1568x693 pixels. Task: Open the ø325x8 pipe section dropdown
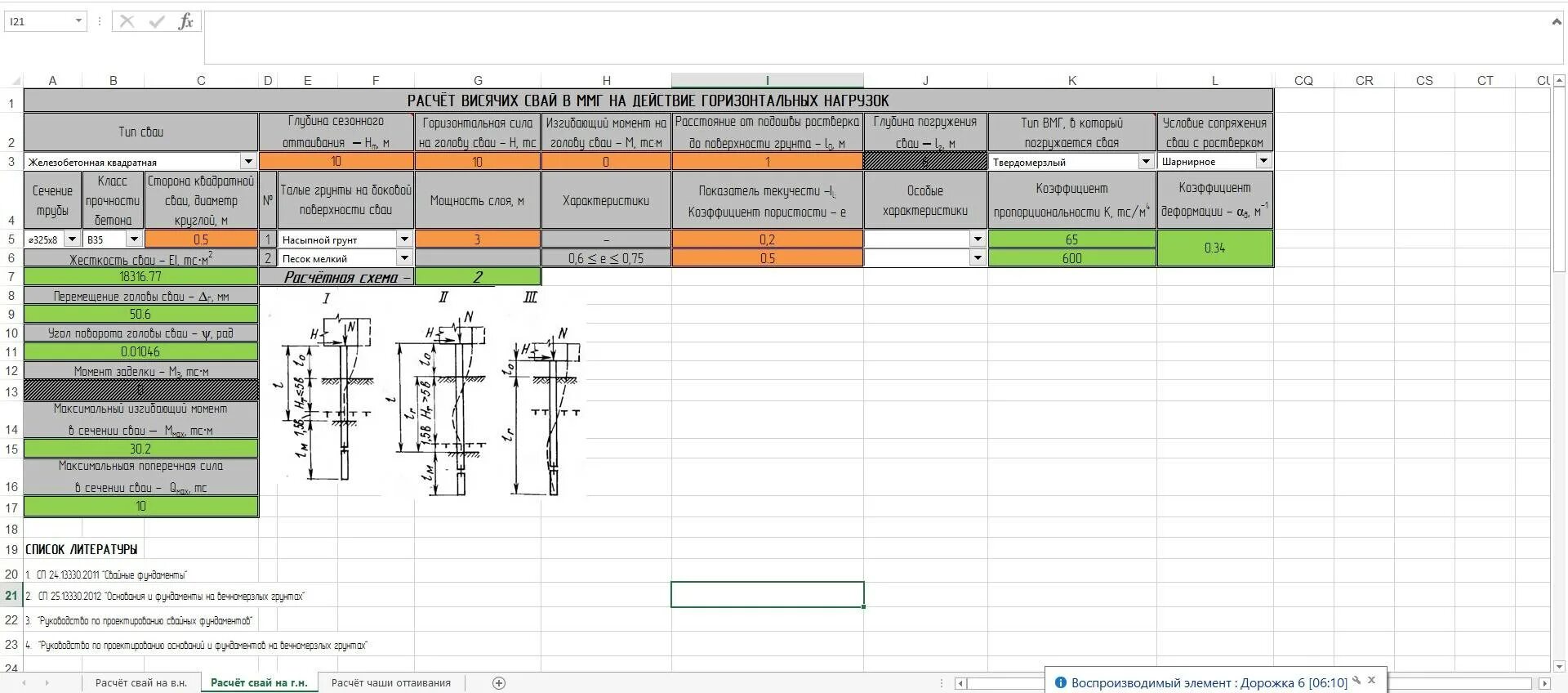click(72, 239)
